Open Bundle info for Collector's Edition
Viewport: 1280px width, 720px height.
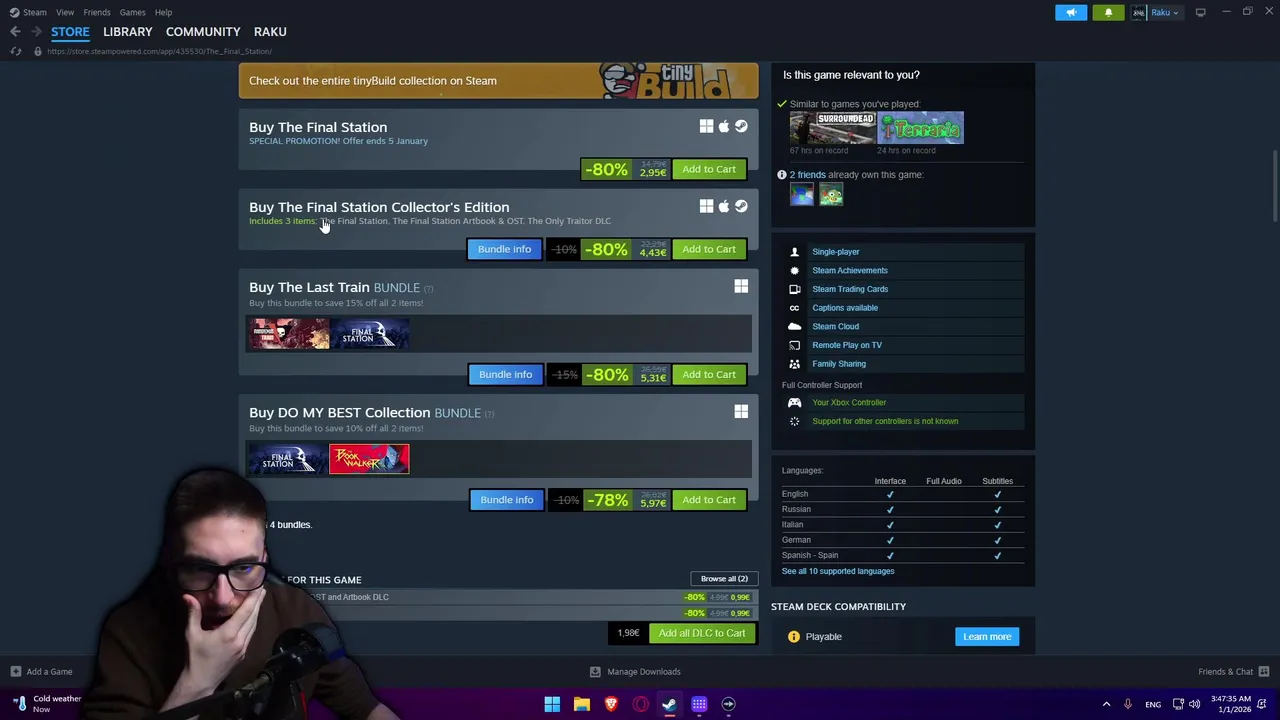(505, 249)
